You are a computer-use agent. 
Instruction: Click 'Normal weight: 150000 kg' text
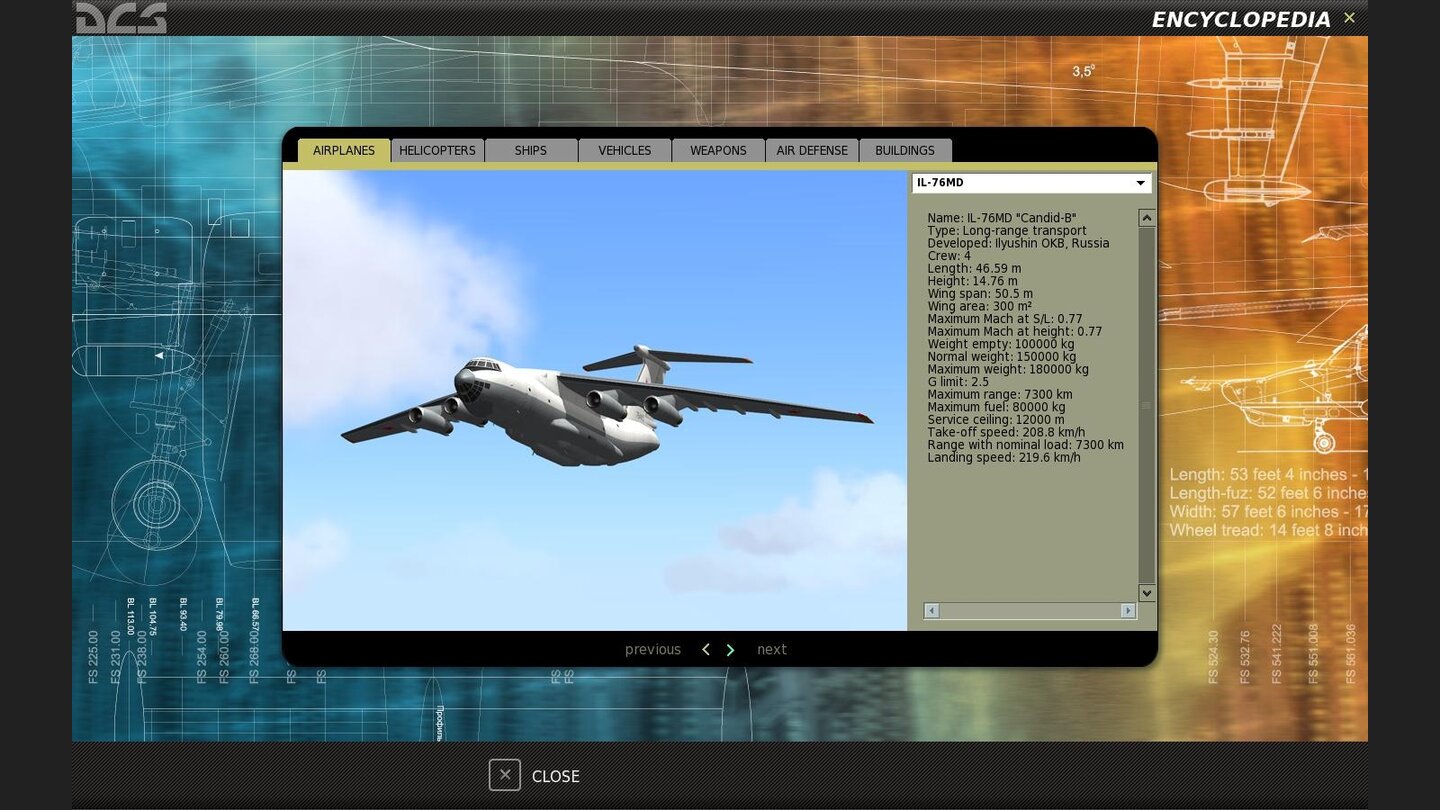pos(1002,357)
